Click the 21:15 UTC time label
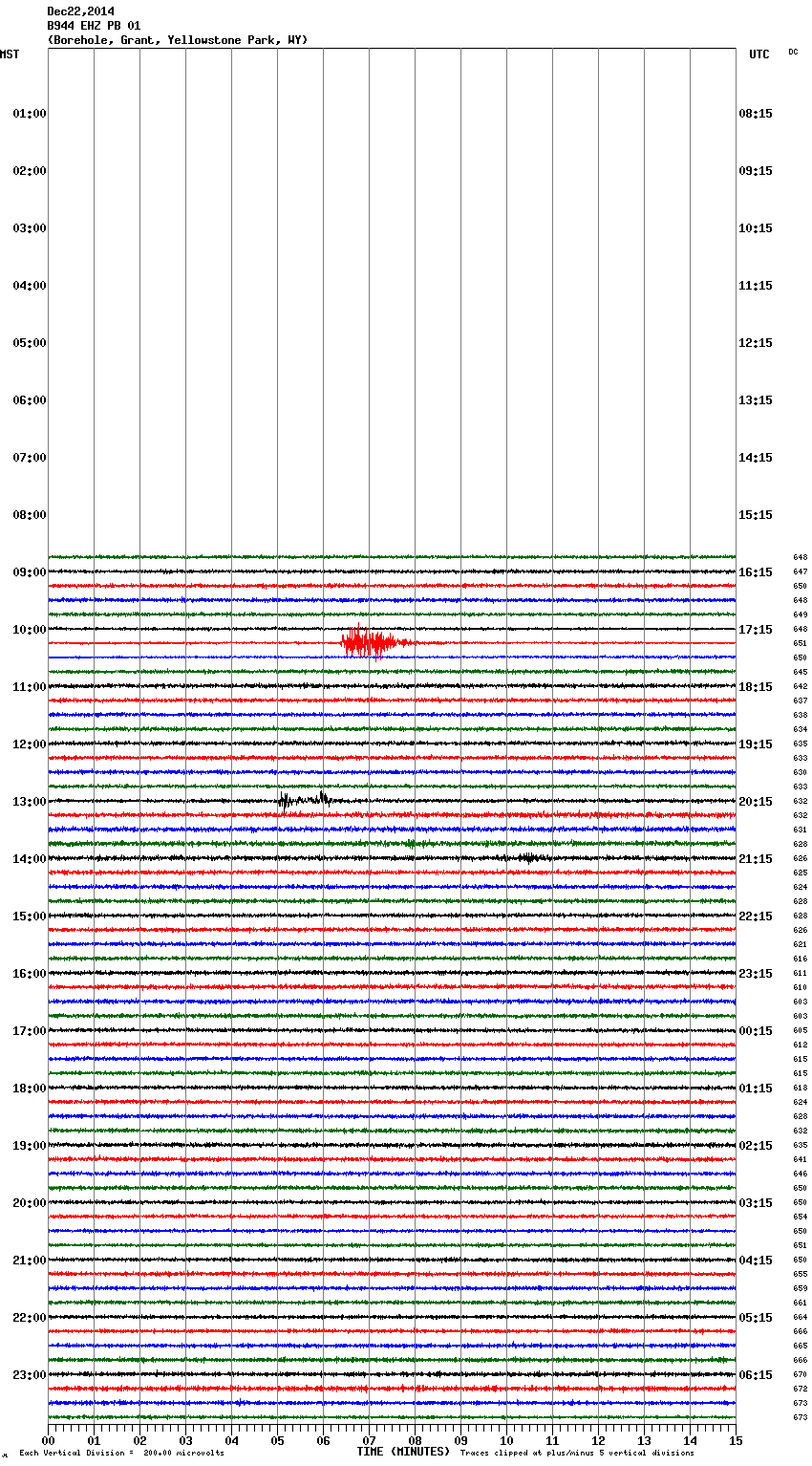Image resolution: width=812 pixels, height=1466 pixels. point(756,859)
